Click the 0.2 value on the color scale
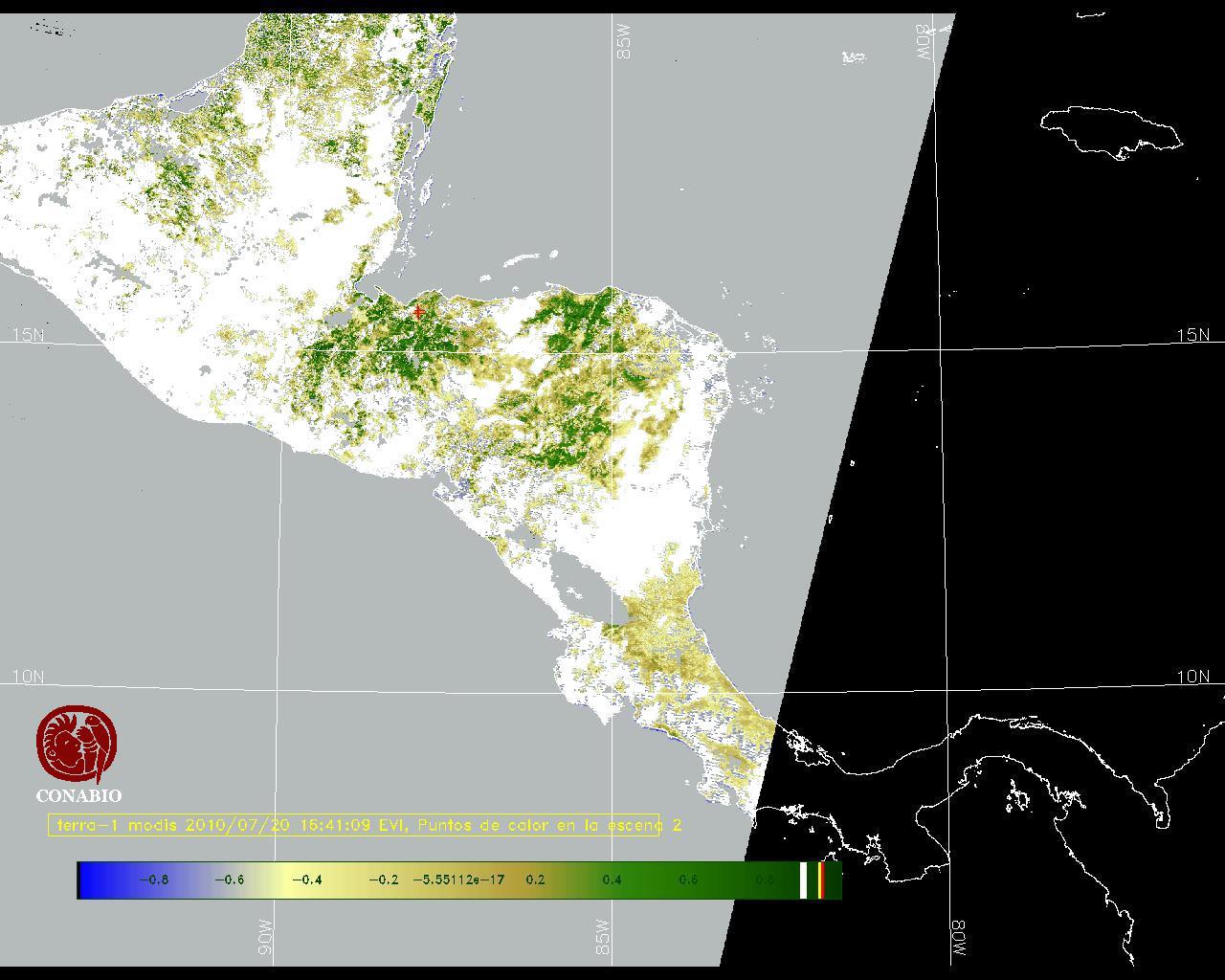The image size is (1225, 980). 535,880
